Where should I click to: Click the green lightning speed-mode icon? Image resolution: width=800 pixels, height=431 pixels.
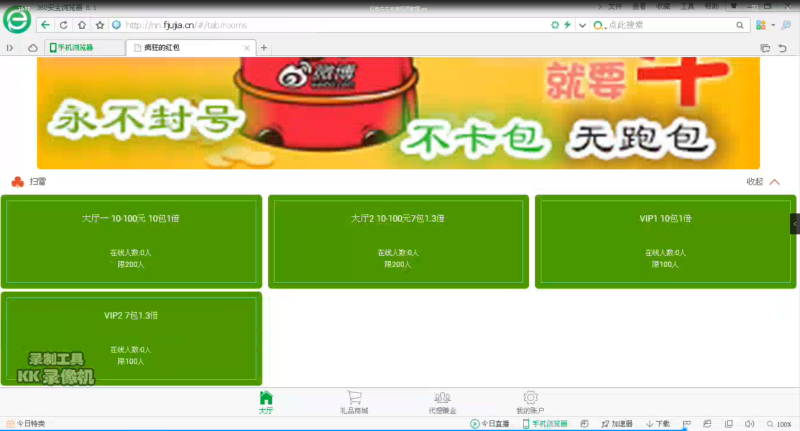point(567,25)
